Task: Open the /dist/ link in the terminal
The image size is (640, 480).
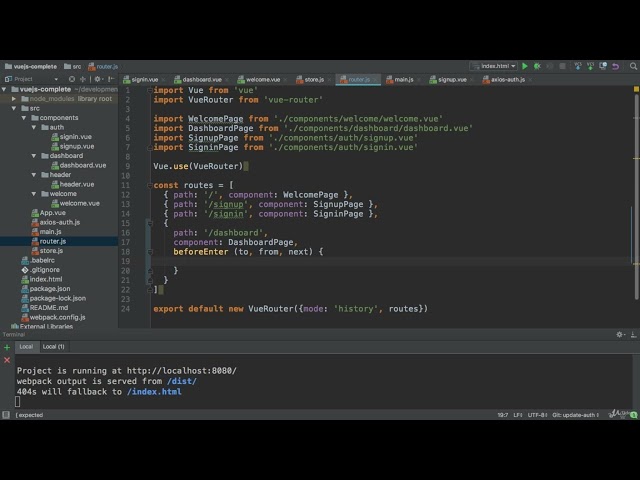Action: 182,381
